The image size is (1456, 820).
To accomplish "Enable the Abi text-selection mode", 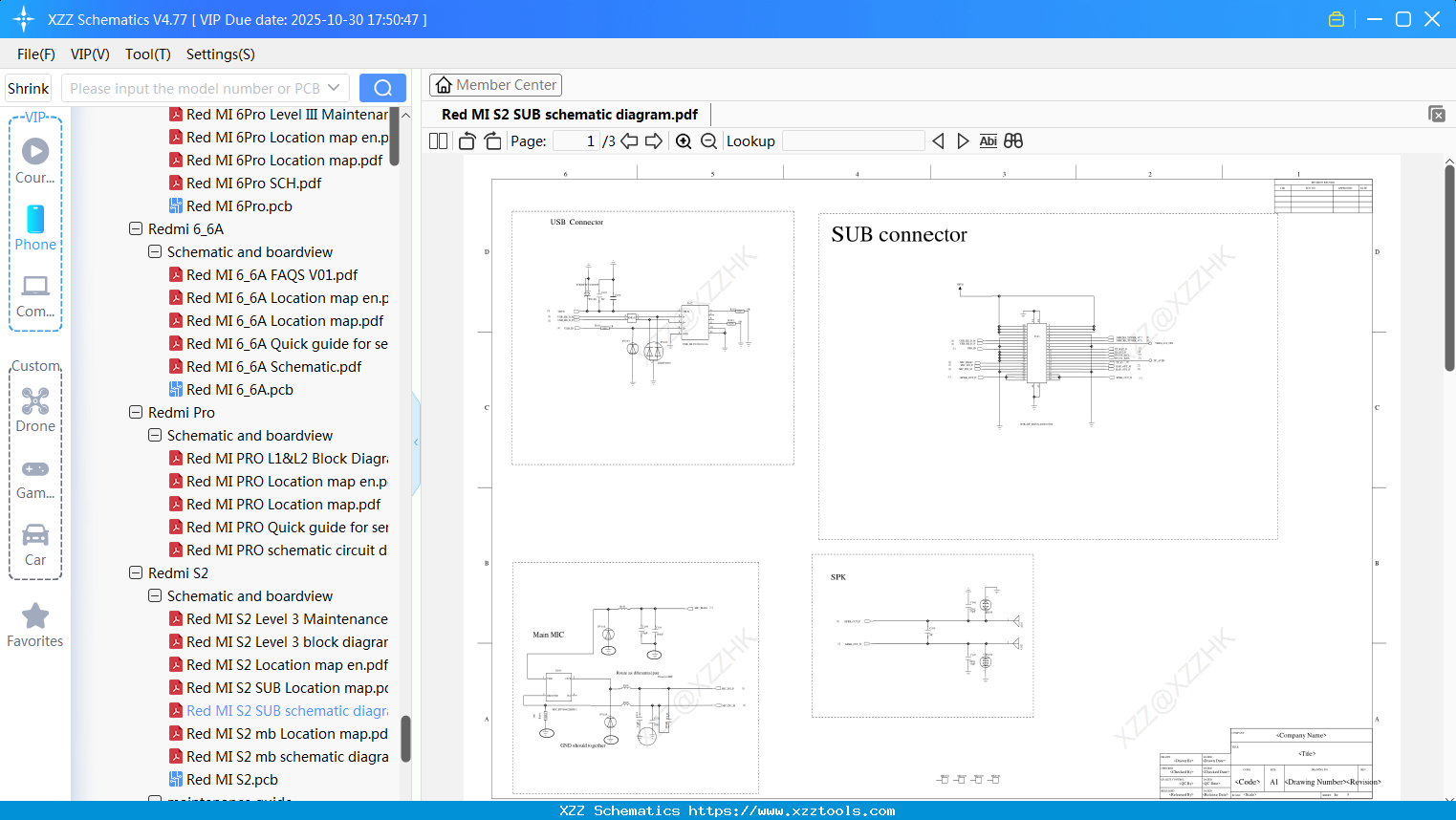I will tap(988, 140).
